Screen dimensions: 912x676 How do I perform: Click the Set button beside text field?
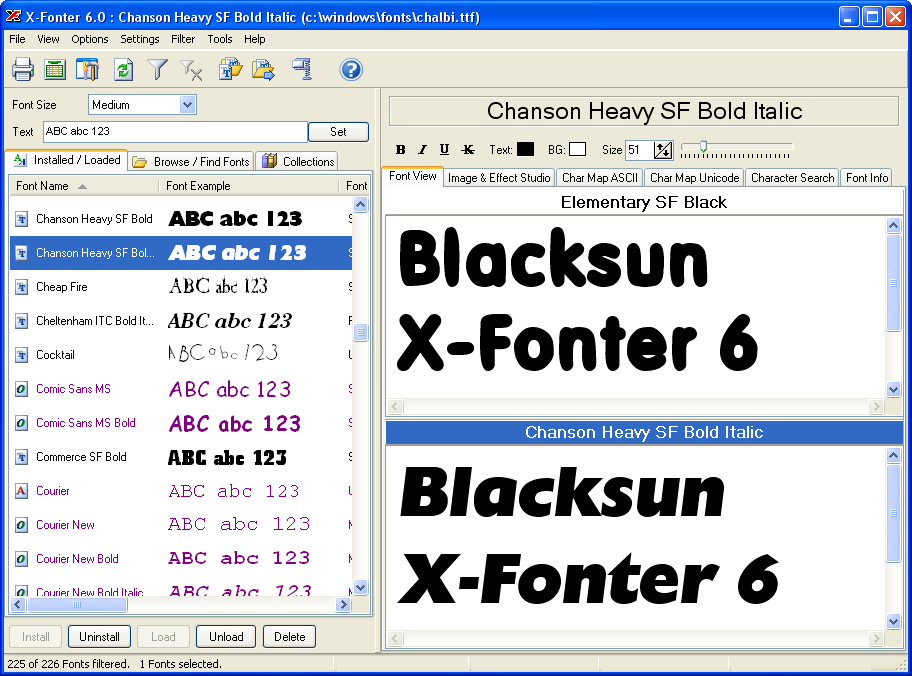[338, 132]
